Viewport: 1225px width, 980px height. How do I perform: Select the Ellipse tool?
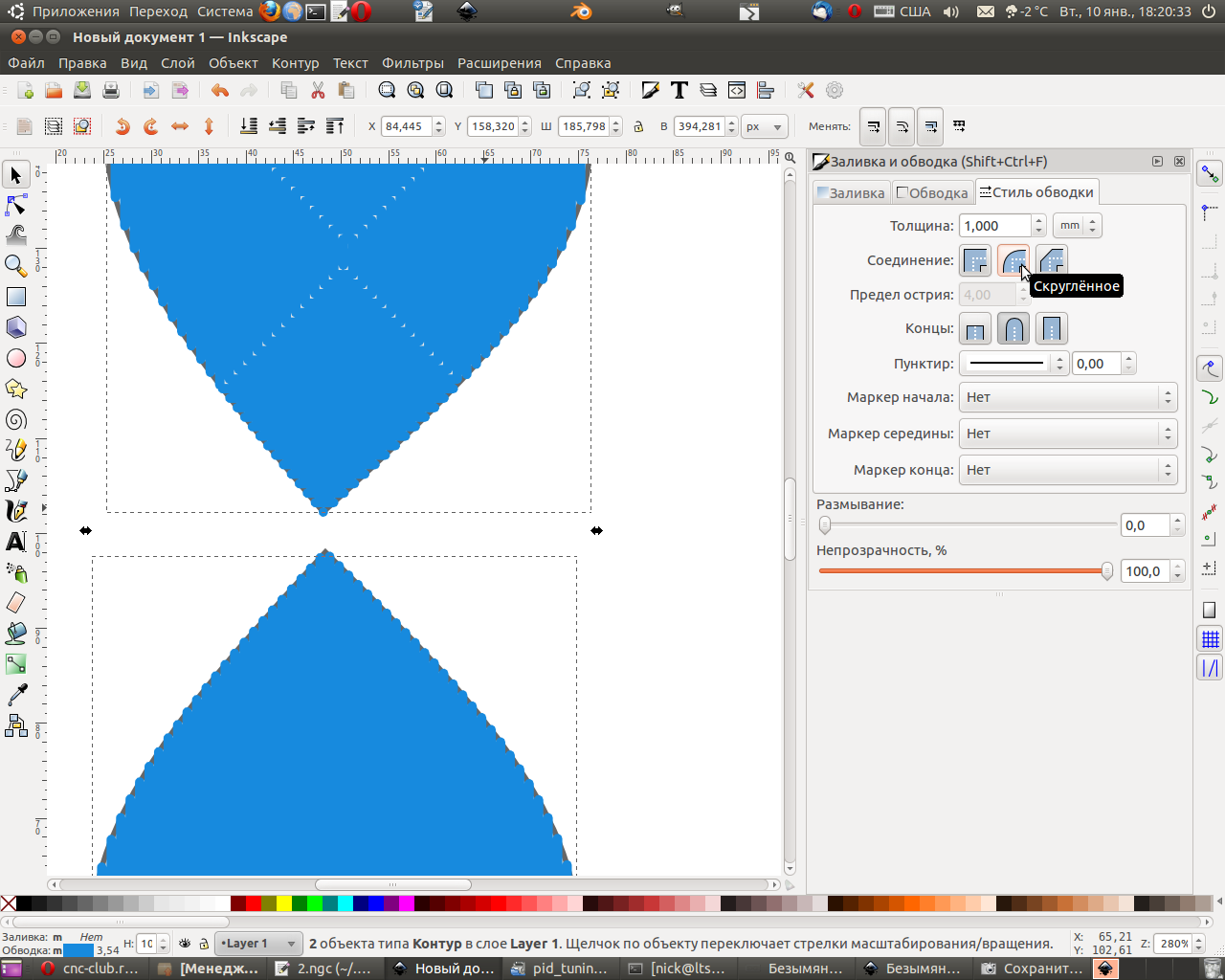coord(16,358)
